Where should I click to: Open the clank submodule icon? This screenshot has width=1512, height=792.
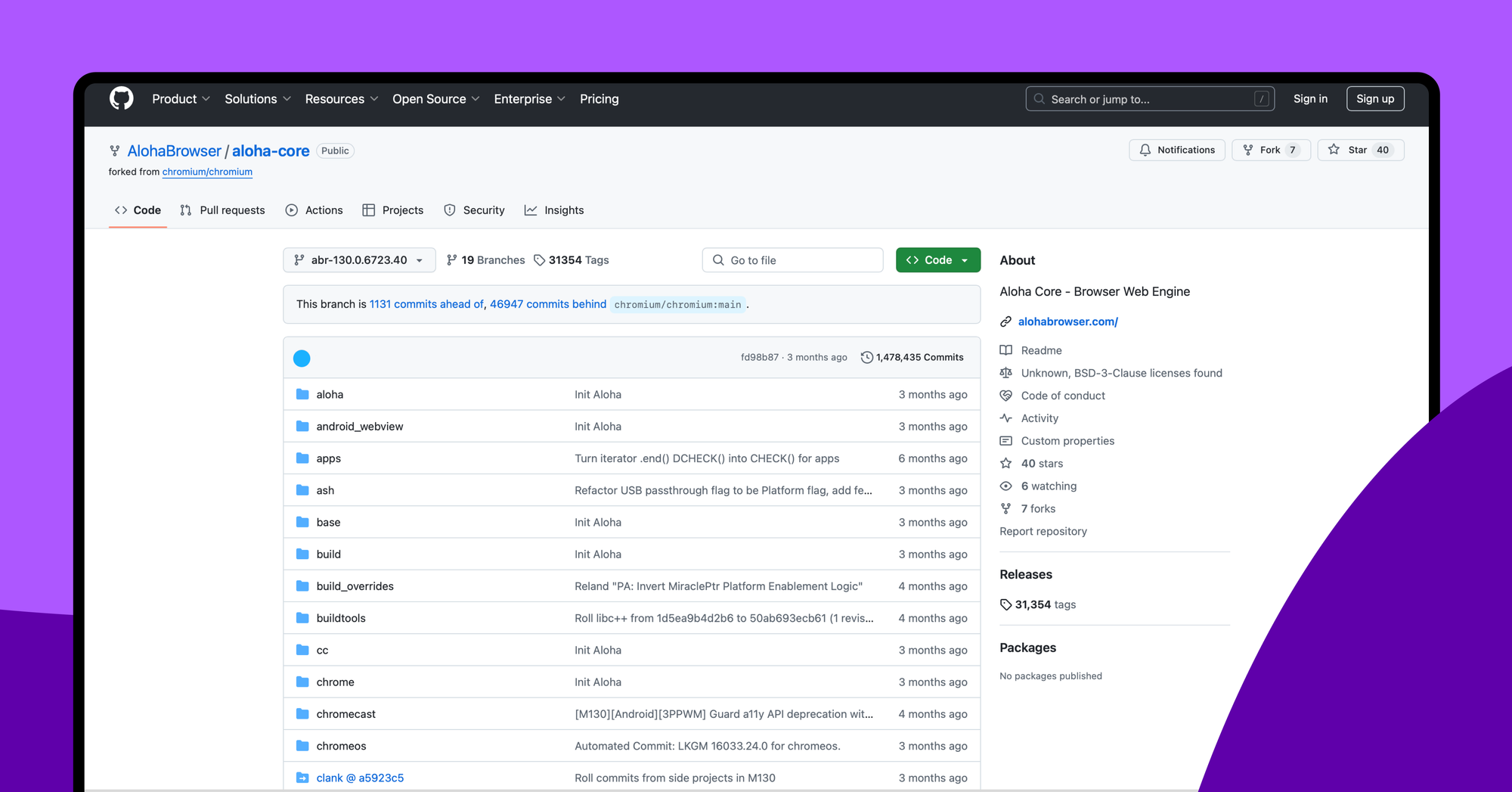pyautogui.click(x=302, y=778)
